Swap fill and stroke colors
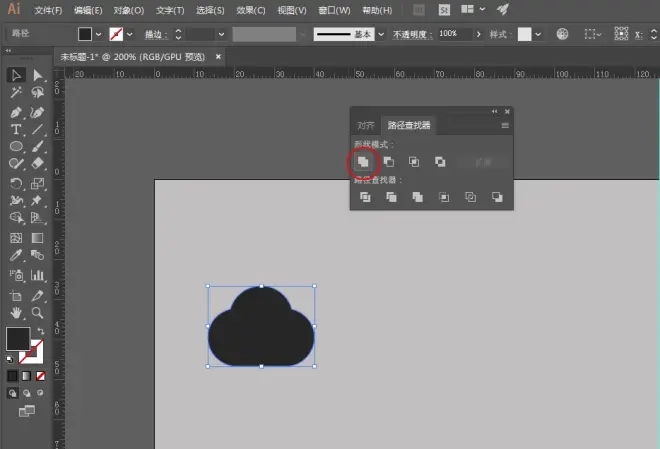Viewport: 660px width, 449px height. (x=40, y=332)
